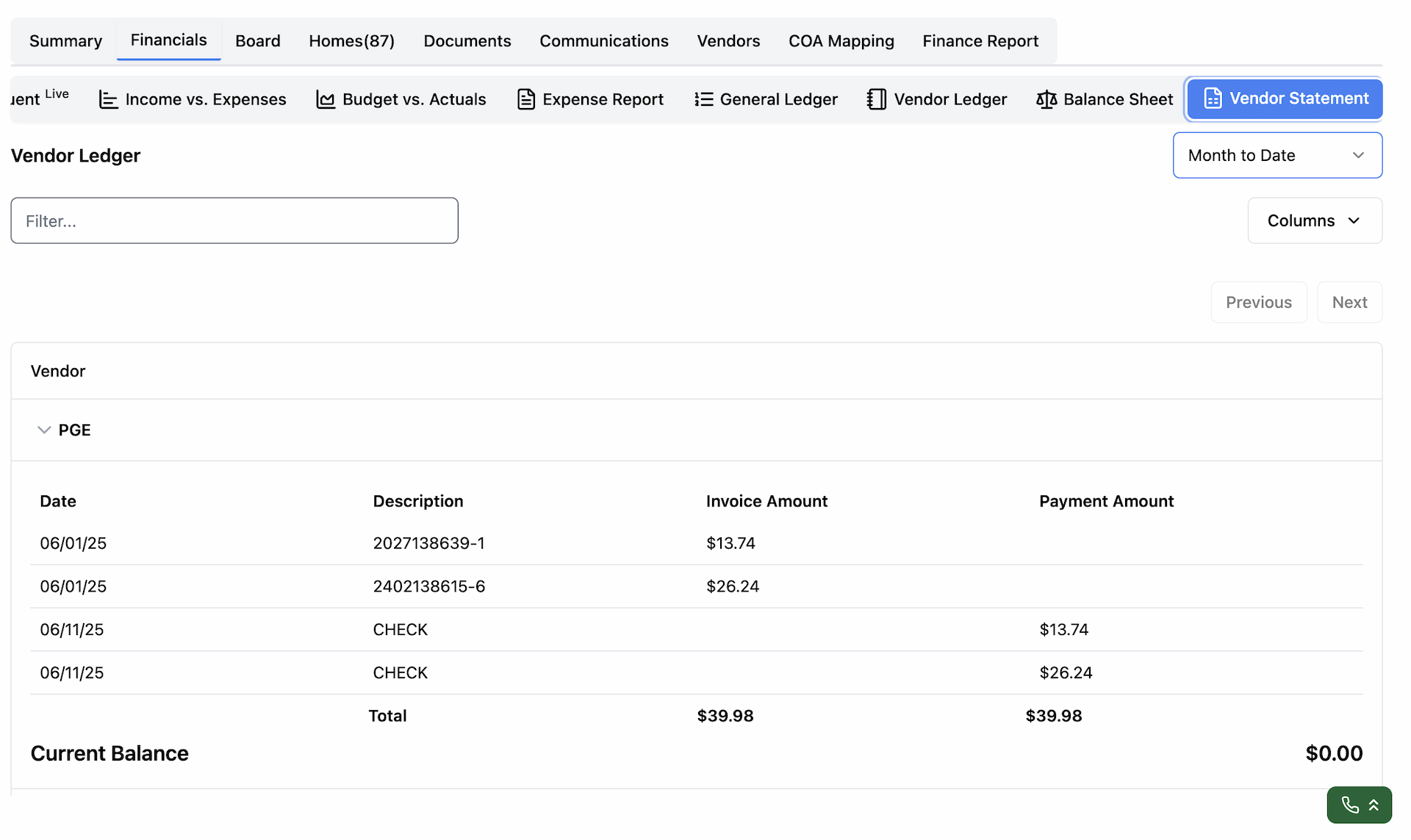Select Balance Sheet sub-tab
Image resolution: width=1411 pixels, height=840 pixels.
tap(1105, 99)
